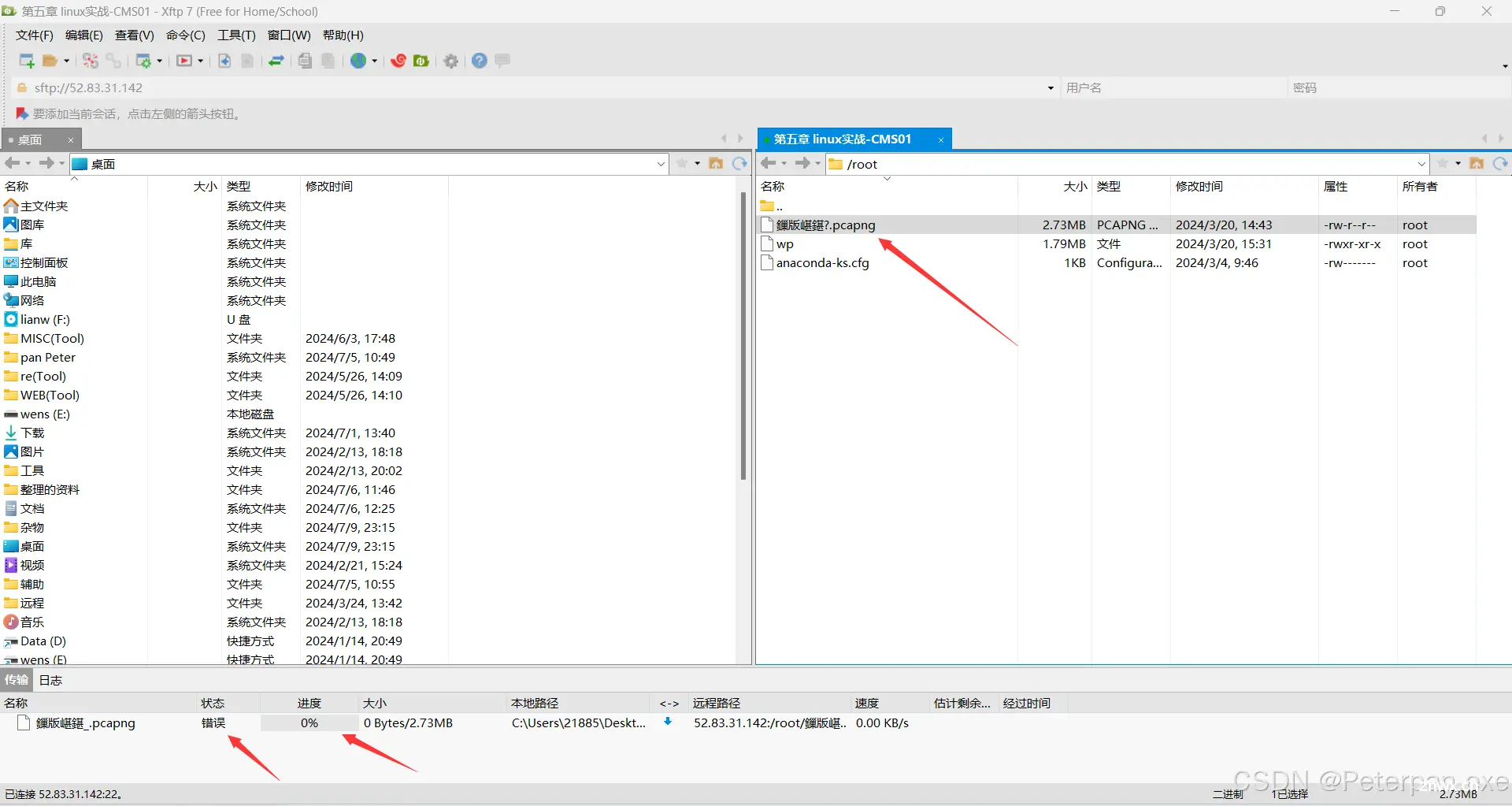This screenshot has height=806, width=1512.
Task: Select the failed pcapng transfer row
Action: [x=535, y=723]
